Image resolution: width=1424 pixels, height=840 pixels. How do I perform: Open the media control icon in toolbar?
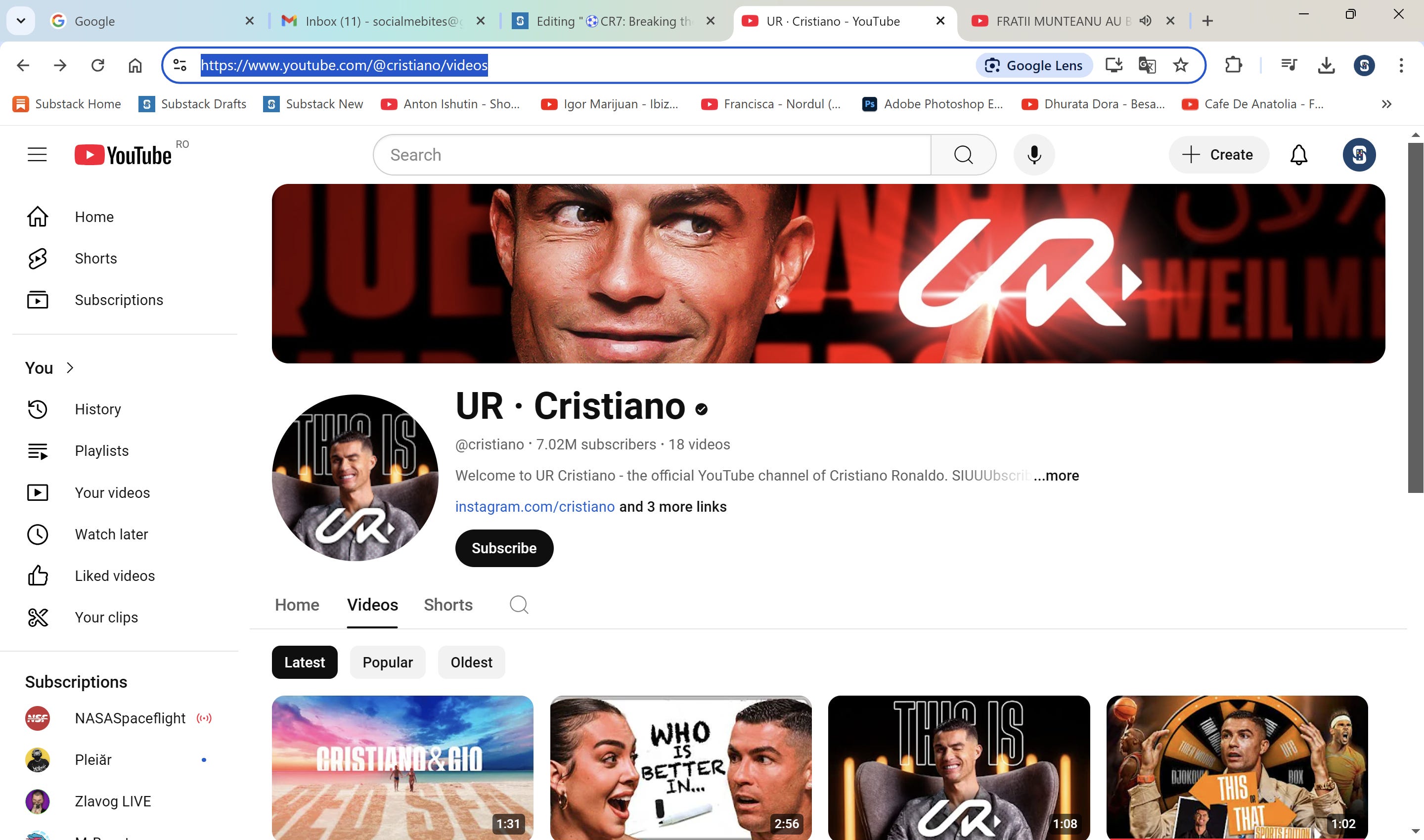coord(1290,65)
